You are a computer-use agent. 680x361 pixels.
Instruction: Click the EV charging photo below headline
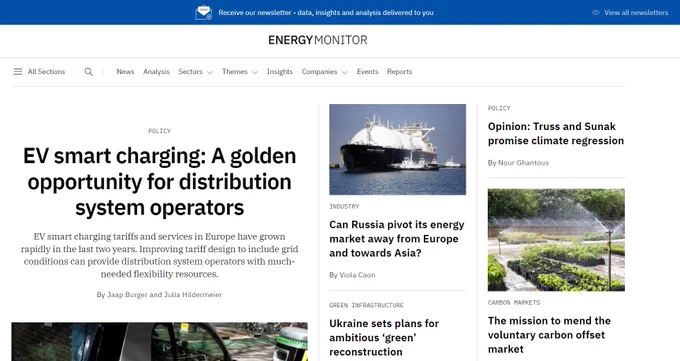(160, 341)
